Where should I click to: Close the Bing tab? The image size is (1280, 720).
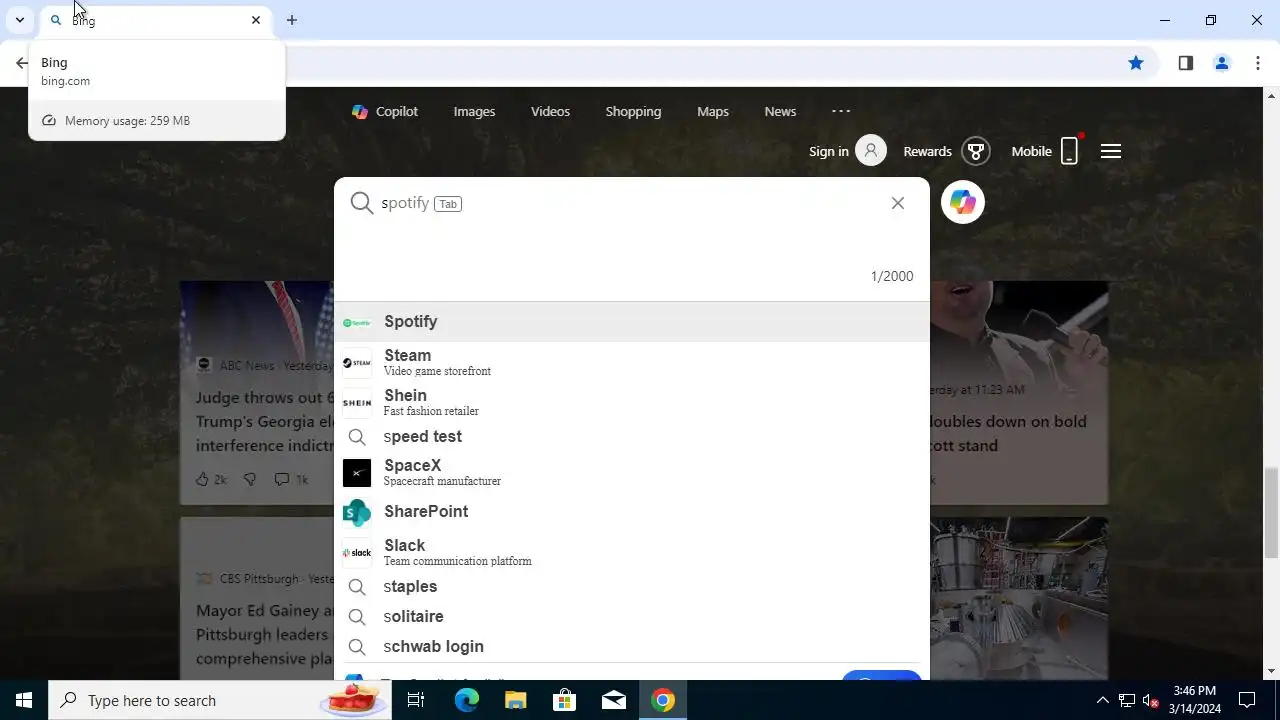256,20
